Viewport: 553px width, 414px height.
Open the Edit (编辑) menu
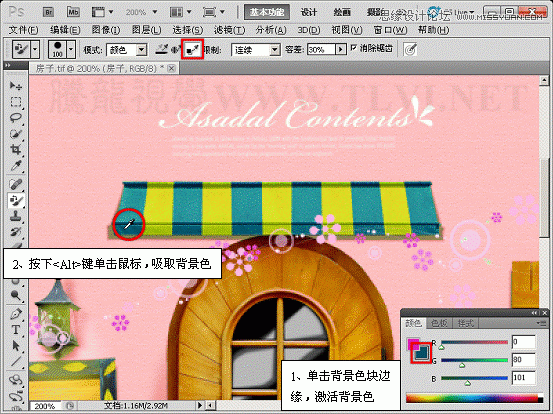coord(65,30)
